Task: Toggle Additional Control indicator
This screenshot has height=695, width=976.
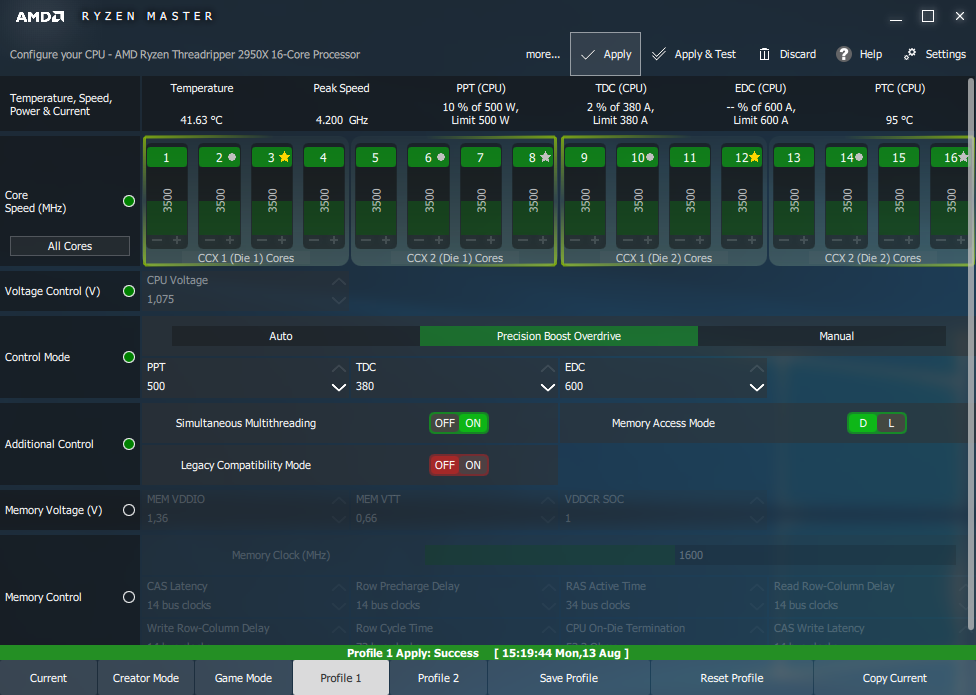Action: click(129, 444)
